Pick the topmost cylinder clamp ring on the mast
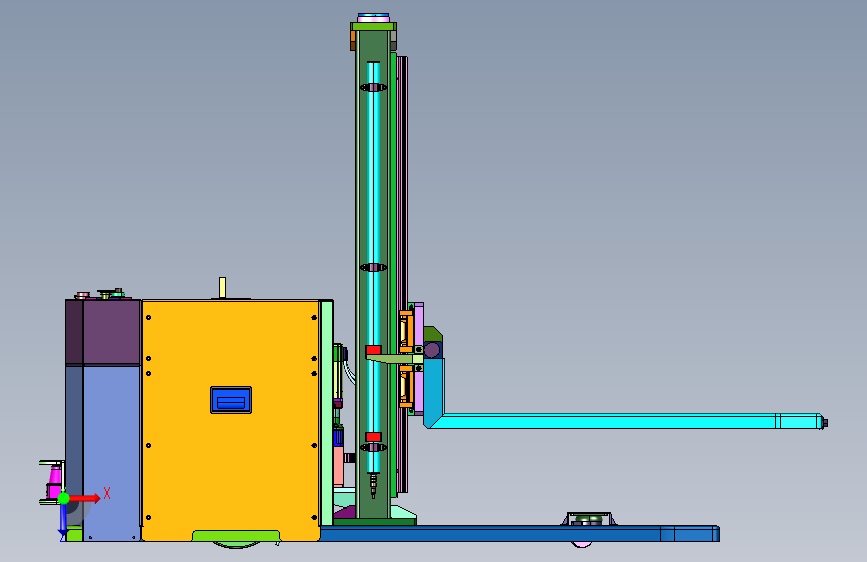The image size is (867, 562). 373,87
